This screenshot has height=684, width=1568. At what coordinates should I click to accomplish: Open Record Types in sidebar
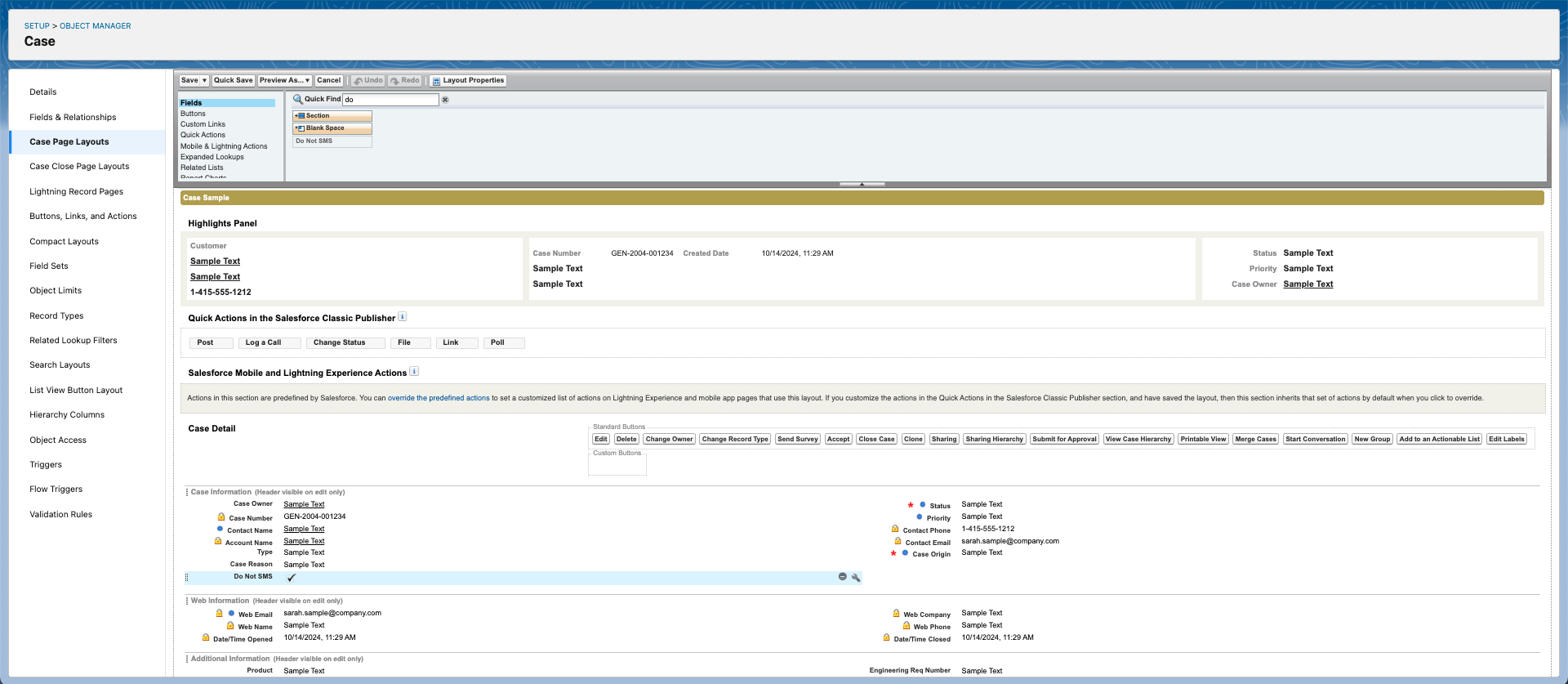[x=56, y=315]
